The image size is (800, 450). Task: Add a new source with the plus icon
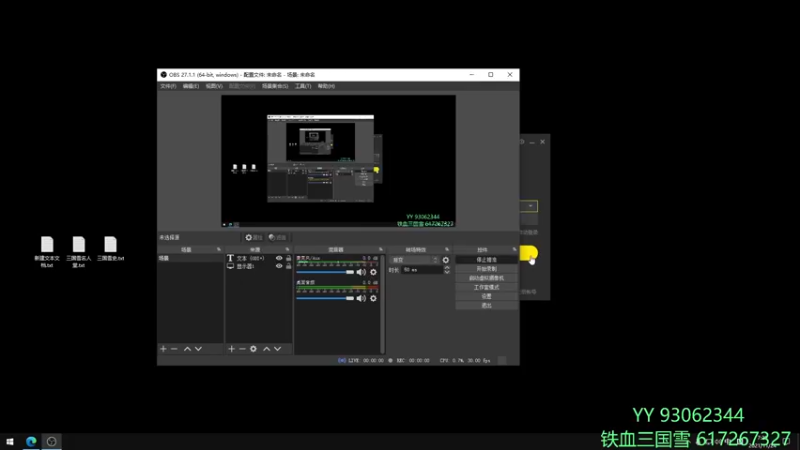(232, 349)
